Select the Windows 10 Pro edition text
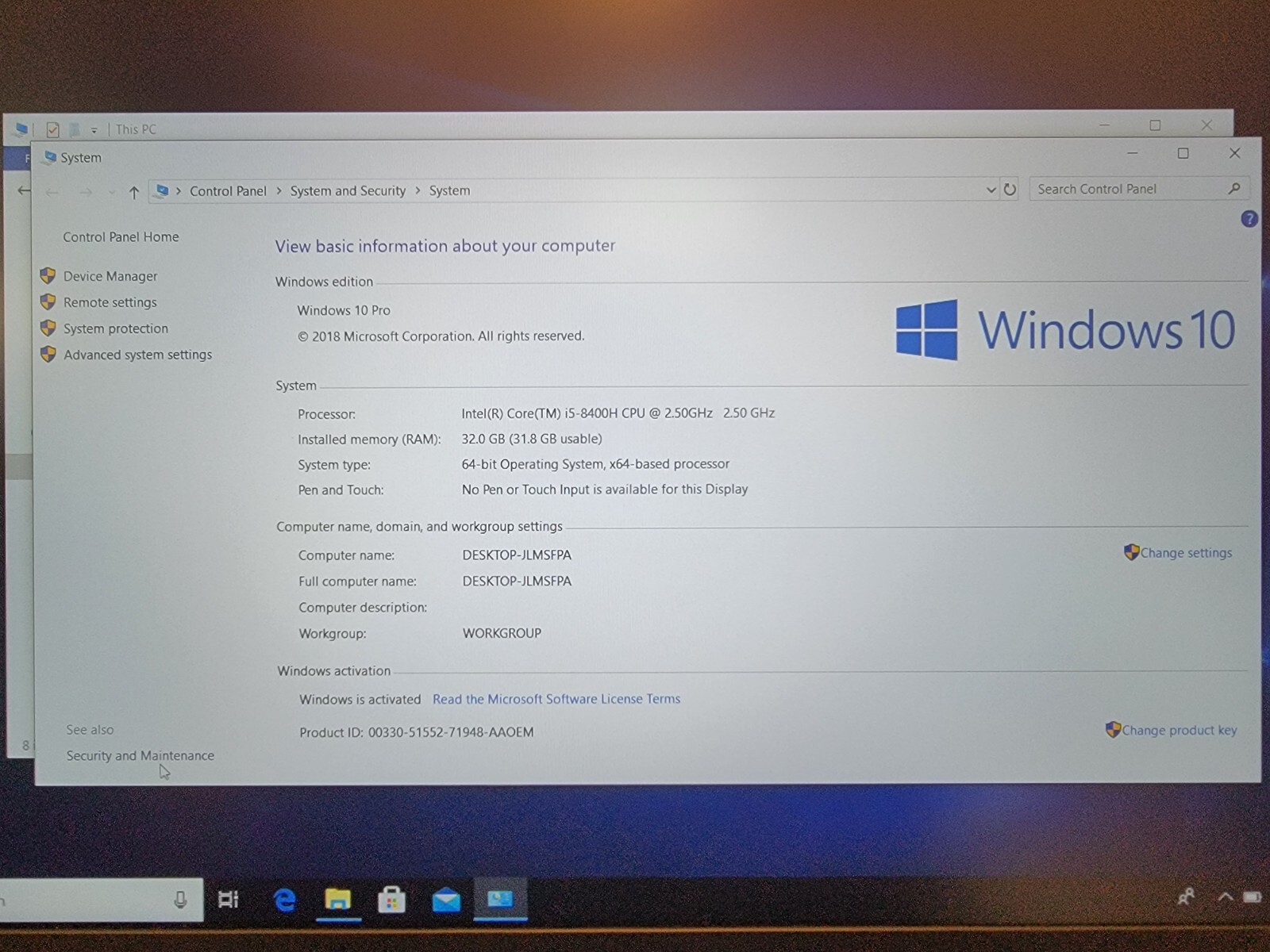 pyautogui.click(x=344, y=310)
